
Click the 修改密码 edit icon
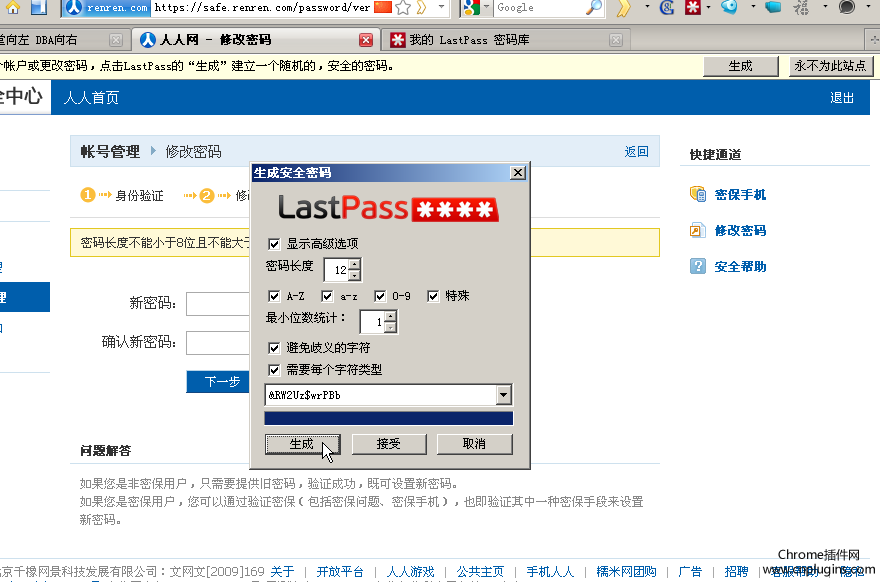pyautogui.click(x=697, y=230)
